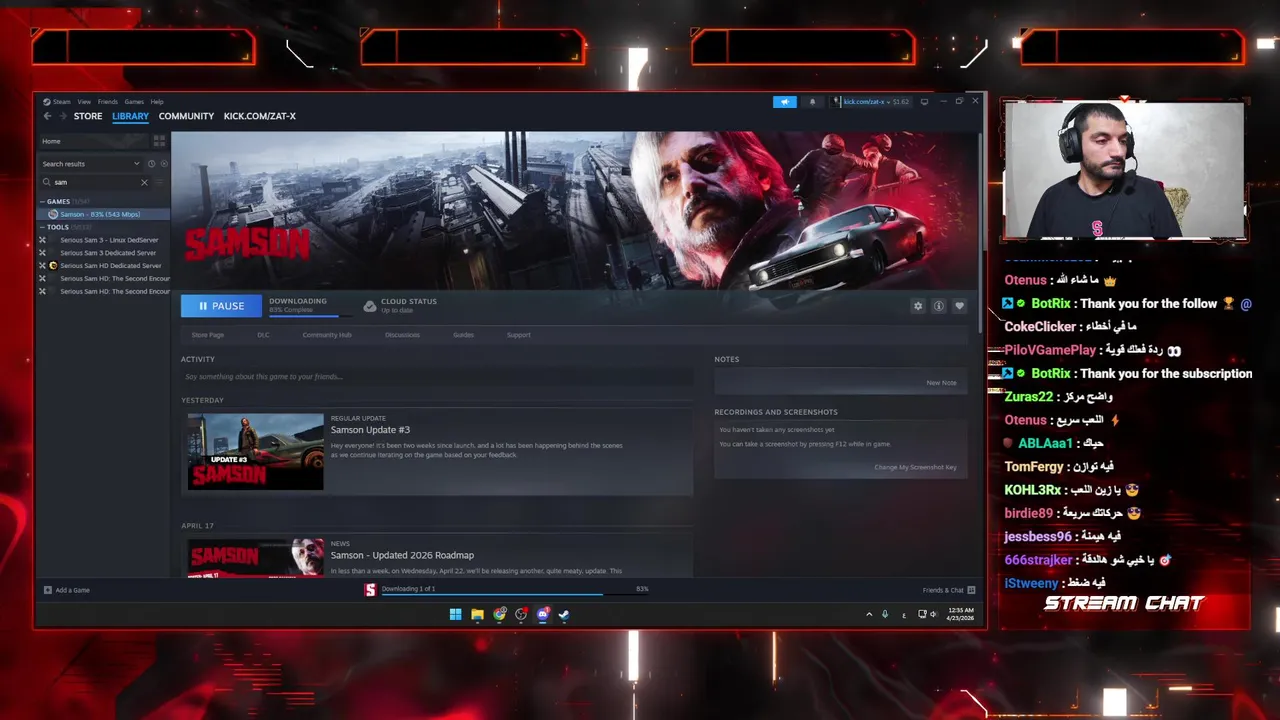This screenshot has height=720, width=1280.
Task: Click the Cloud Status cloud icon
Action: pyautogui.click(x=370, y=306)
